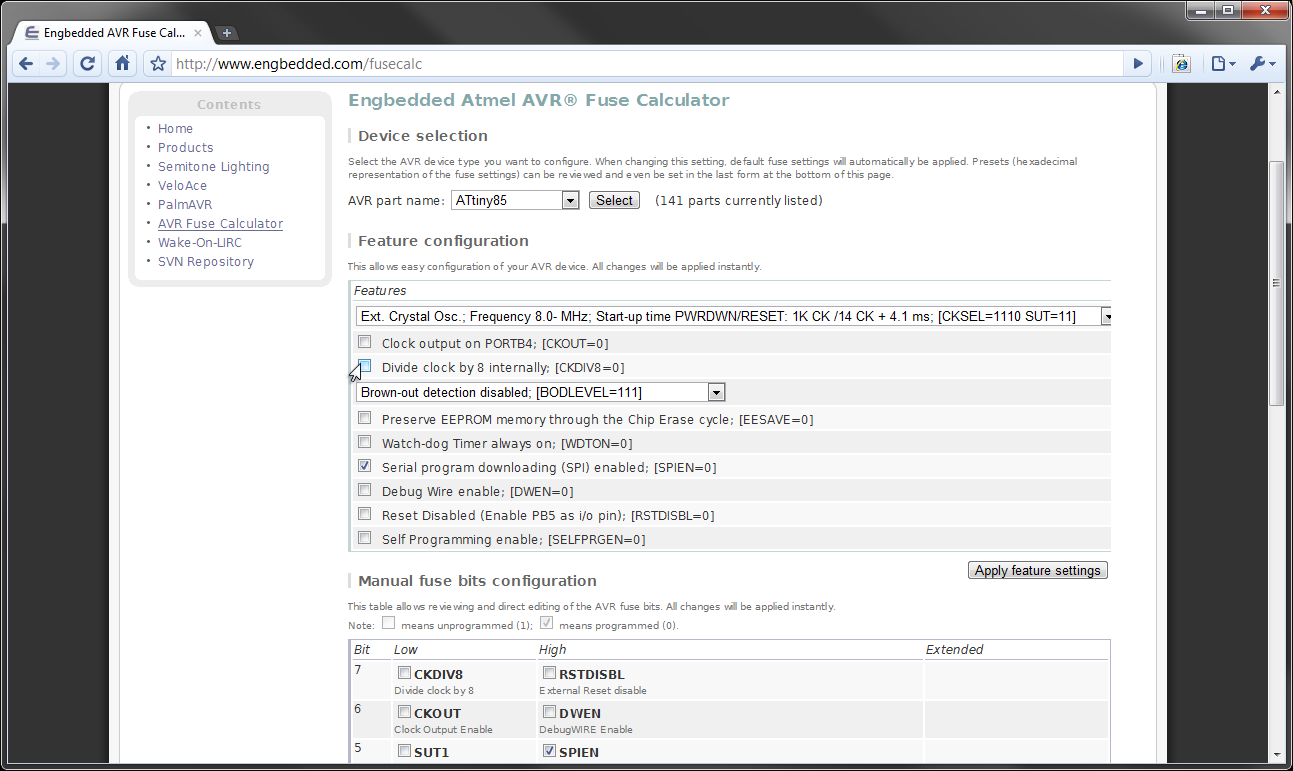Click the 'Low' column header
Image resolution: width=1293 pixels, height=771 pixels.
[x=405, y=649]
